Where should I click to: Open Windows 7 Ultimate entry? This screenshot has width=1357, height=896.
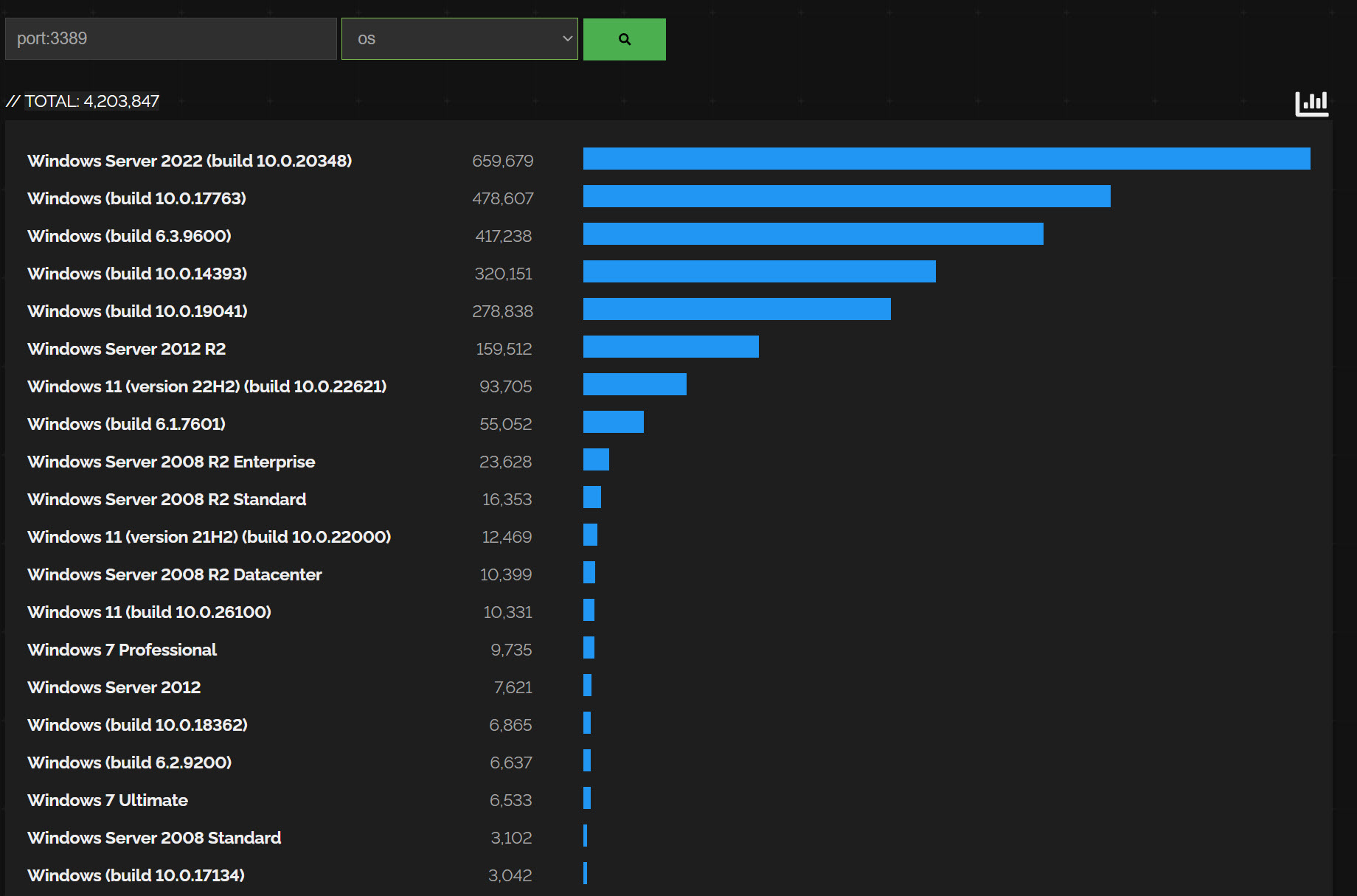(108, 800)
